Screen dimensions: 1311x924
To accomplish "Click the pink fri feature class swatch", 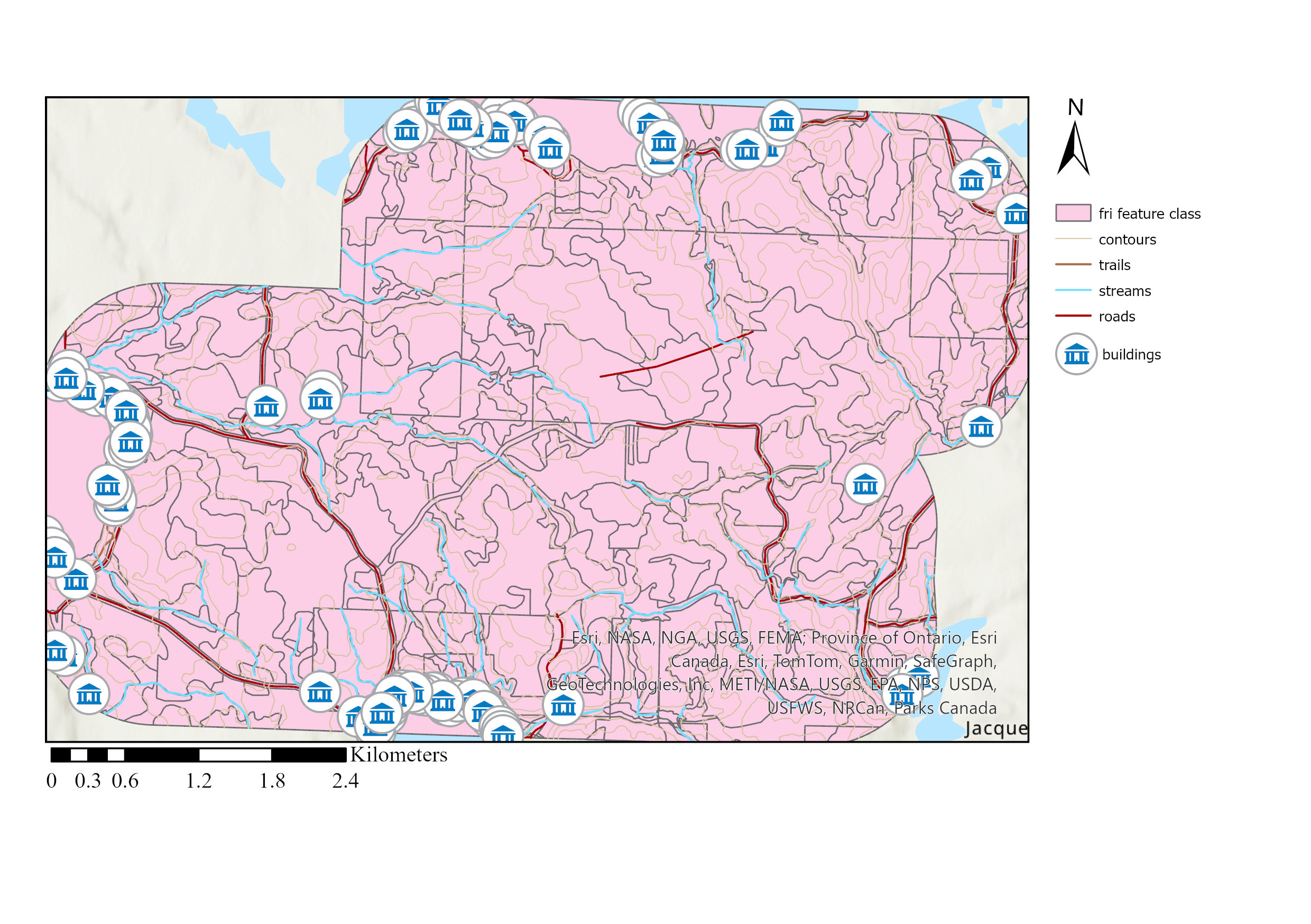I will 1073,213.
